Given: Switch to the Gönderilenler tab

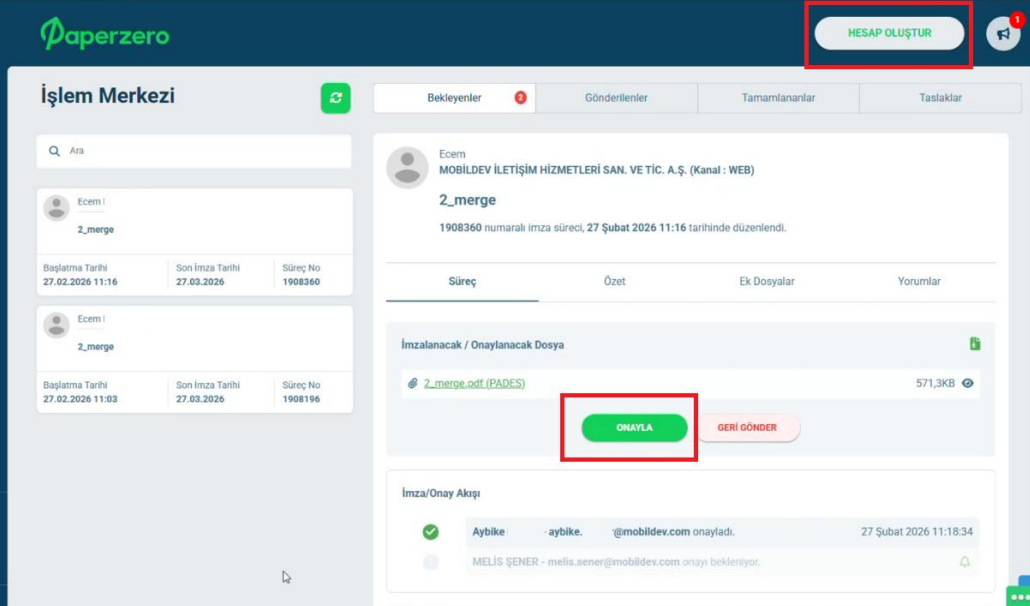Looking at the screenshot, I should [x=616, y=98].
